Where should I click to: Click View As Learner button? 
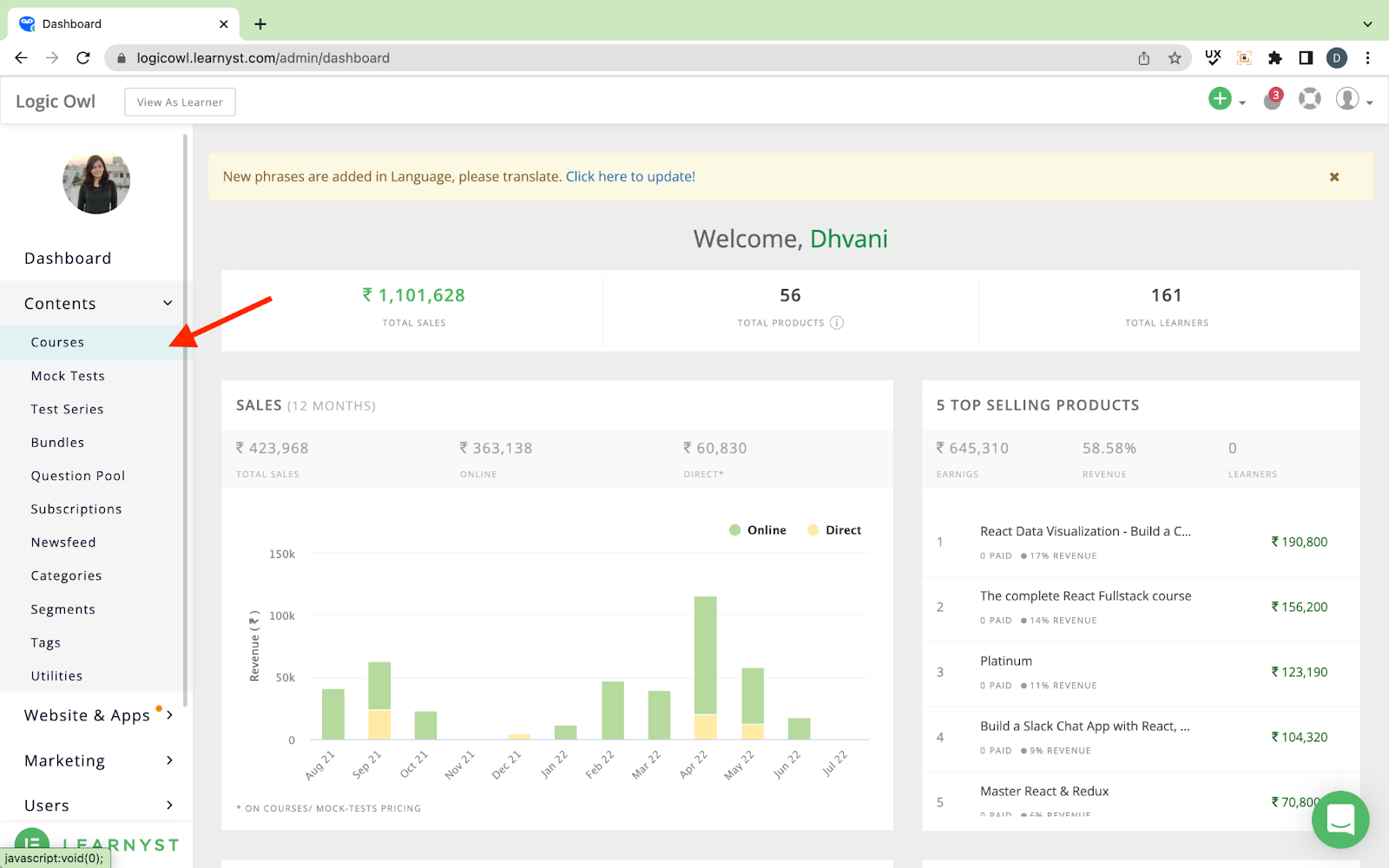click(180, 102)
